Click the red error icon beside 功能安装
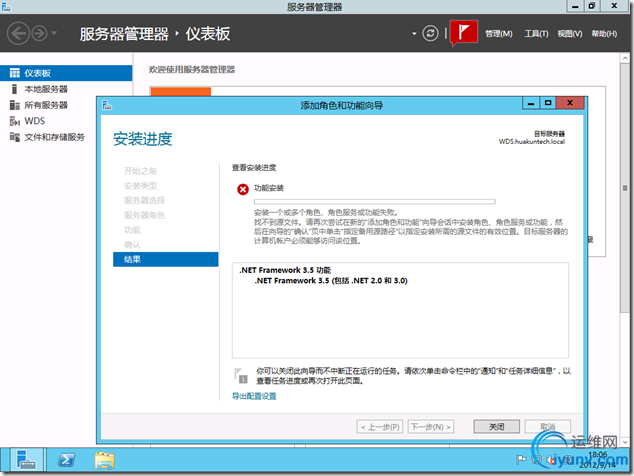The image size is (634, 476). click(x=243, y=189)
